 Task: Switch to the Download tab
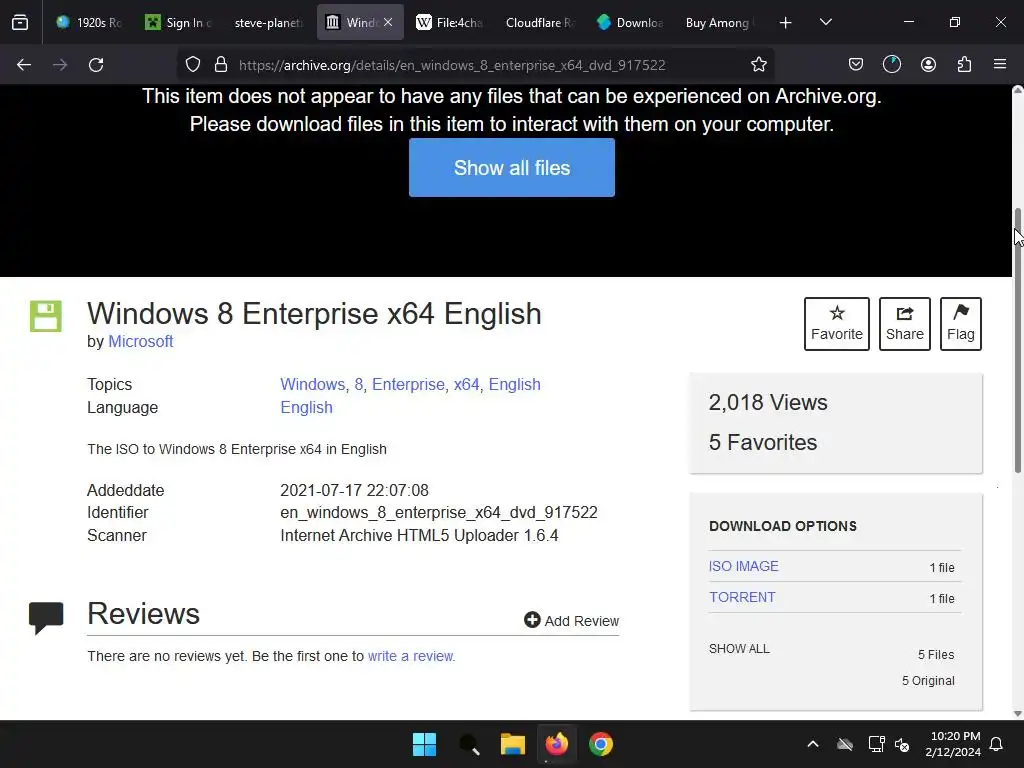point(630,23)
